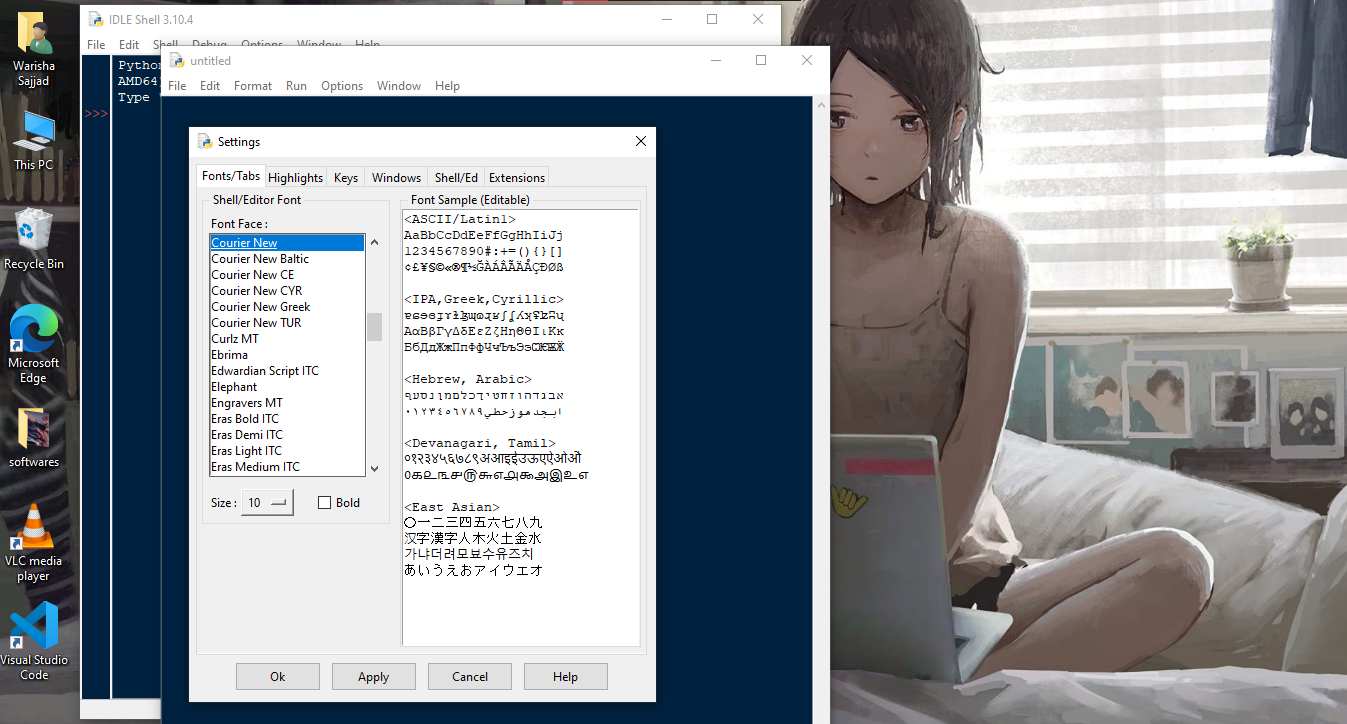Image resolution: width=1347 pixels, height=724 pixels.
Task: Open the This PC desktop icon
Action: tap(34, 140)
